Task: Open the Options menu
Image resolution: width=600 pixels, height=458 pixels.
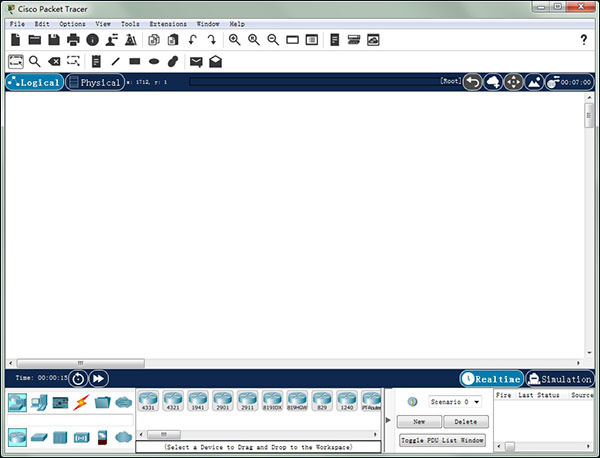Action: [72, 23]
